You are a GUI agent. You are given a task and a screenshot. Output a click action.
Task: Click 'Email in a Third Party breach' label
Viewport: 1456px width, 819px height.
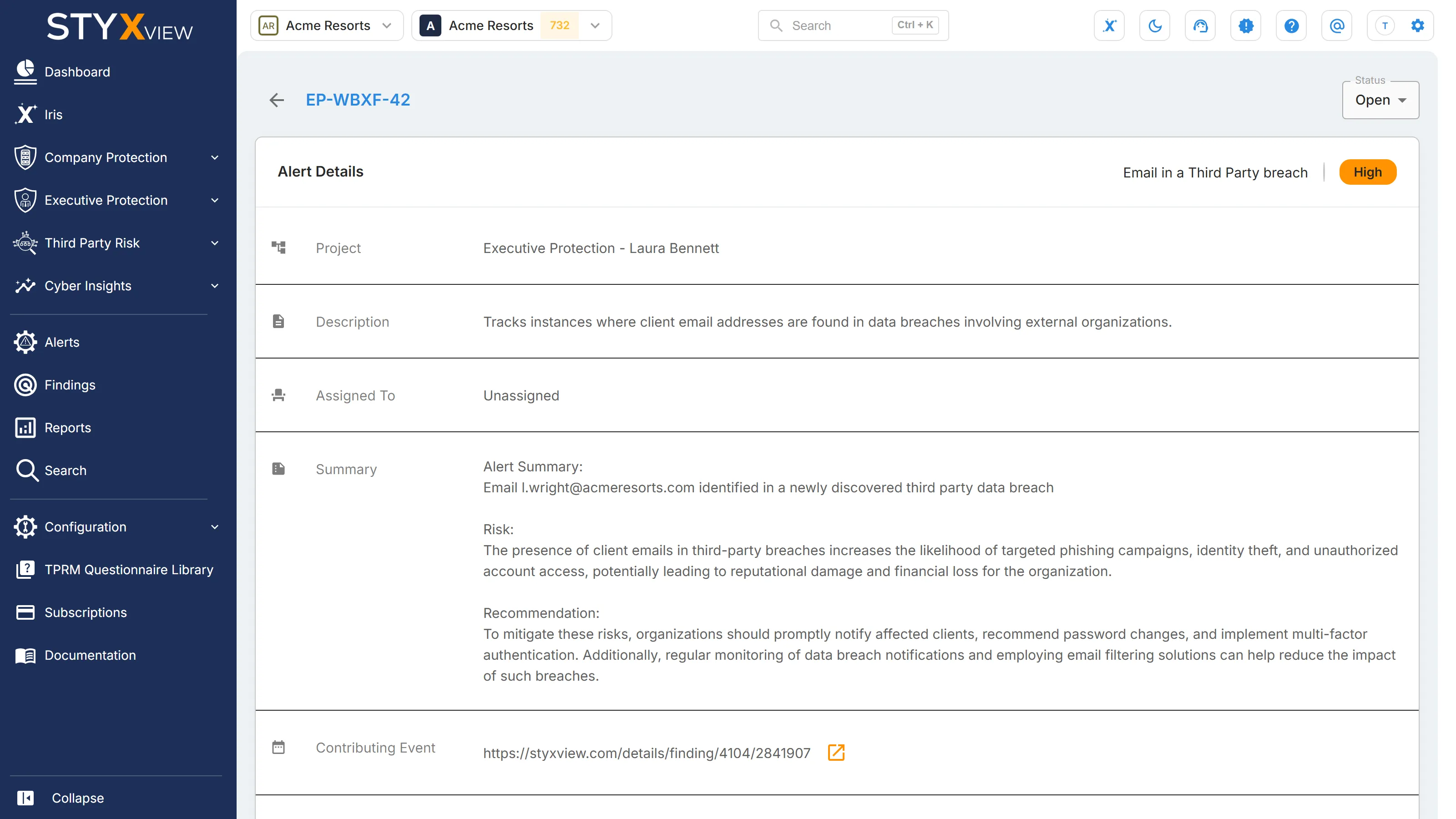click(1215, 172)
